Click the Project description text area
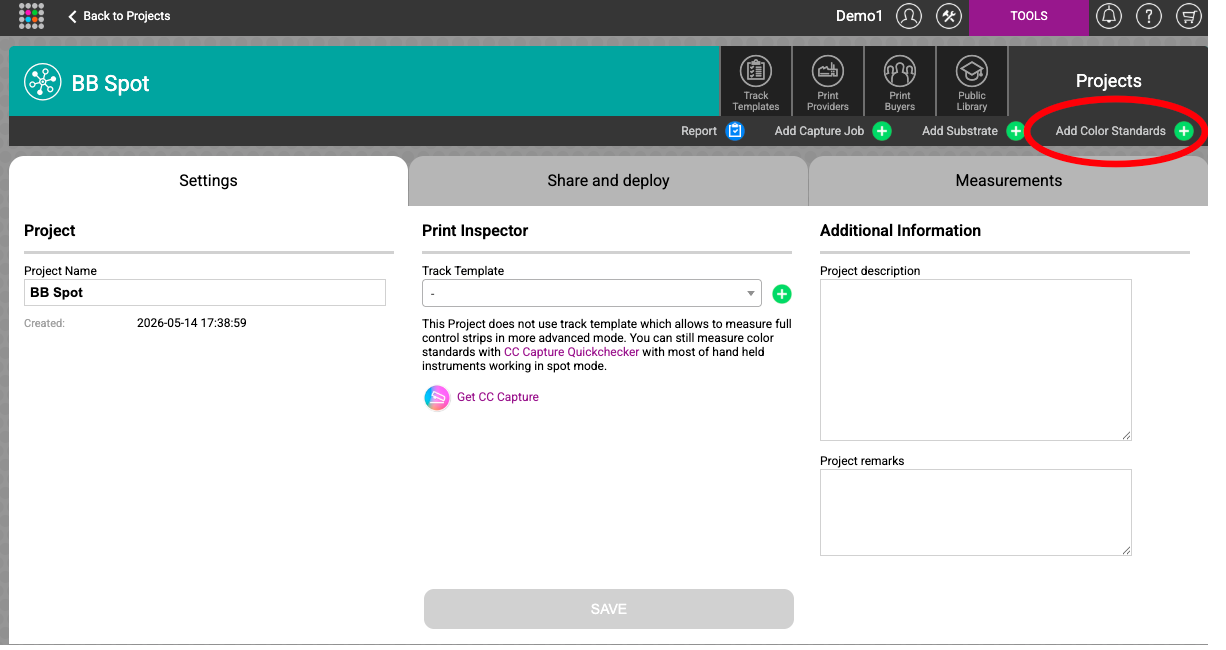The width and height of the screenshot is (1226, 650). [x=976, y=360]
